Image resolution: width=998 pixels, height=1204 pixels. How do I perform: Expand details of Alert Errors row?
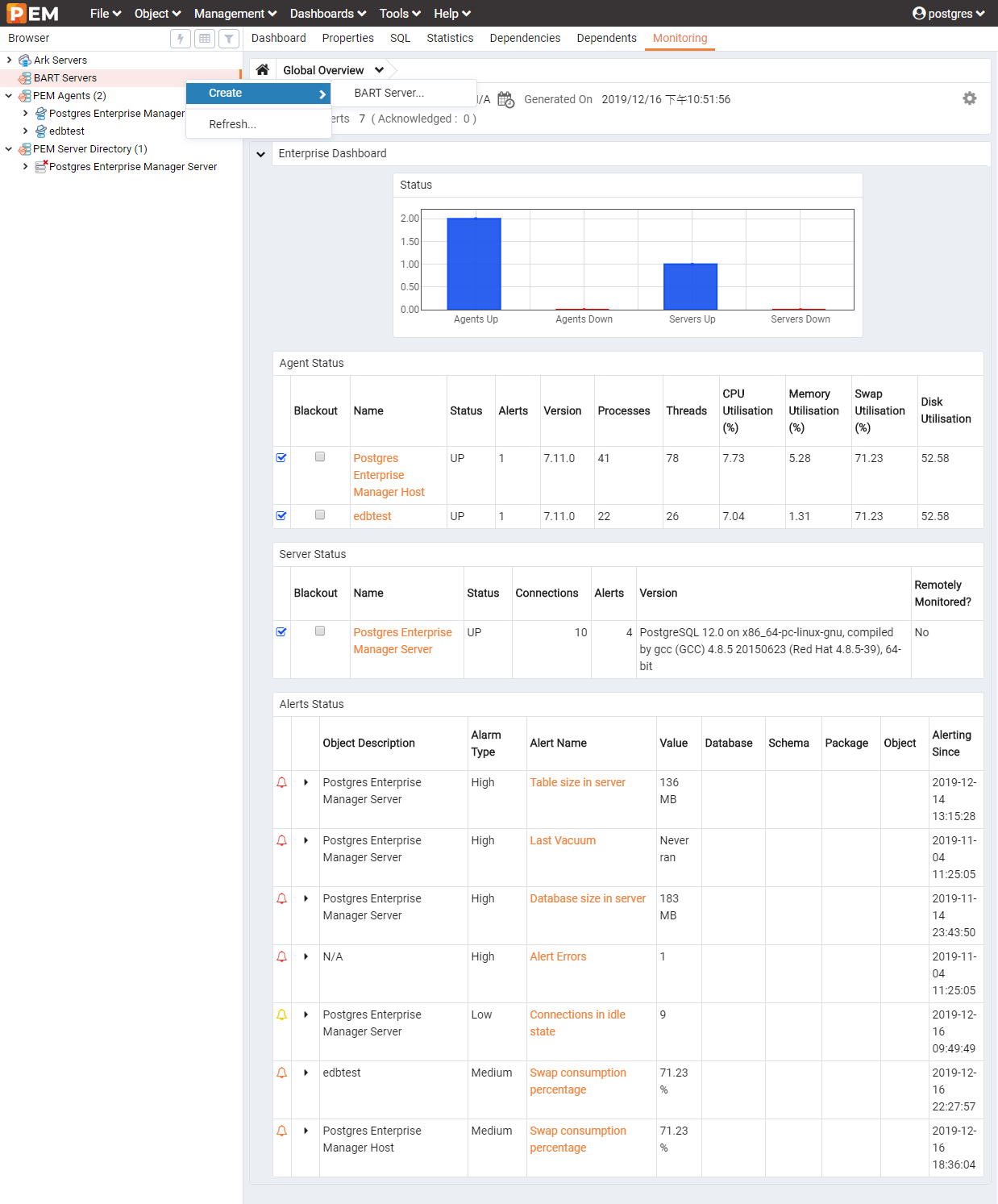click(x=306, y=956)
